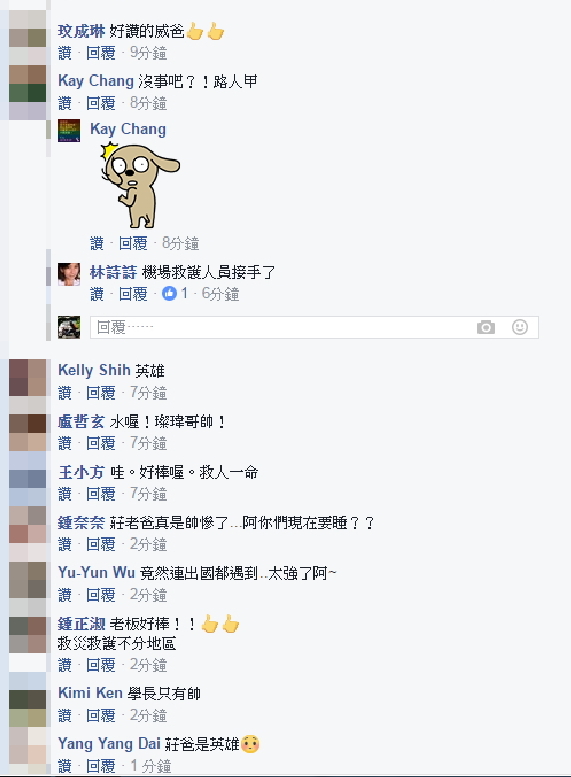Reply to Kelly Shih's 英雄 comment

point(101,393)
